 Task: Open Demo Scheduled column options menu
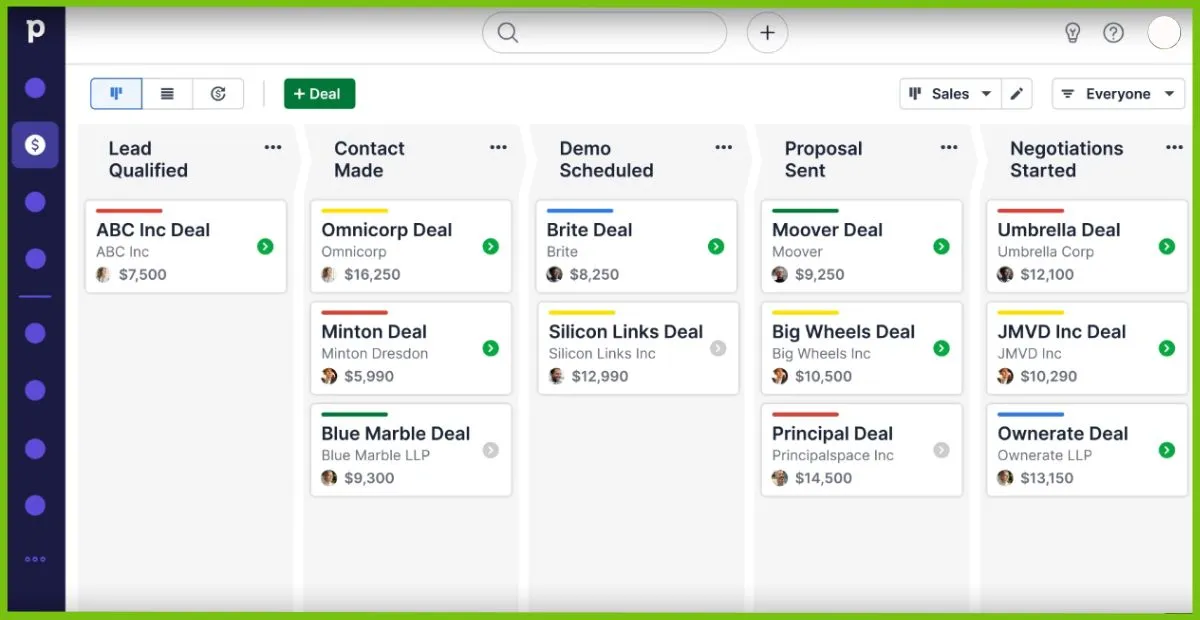coord(724,148)
